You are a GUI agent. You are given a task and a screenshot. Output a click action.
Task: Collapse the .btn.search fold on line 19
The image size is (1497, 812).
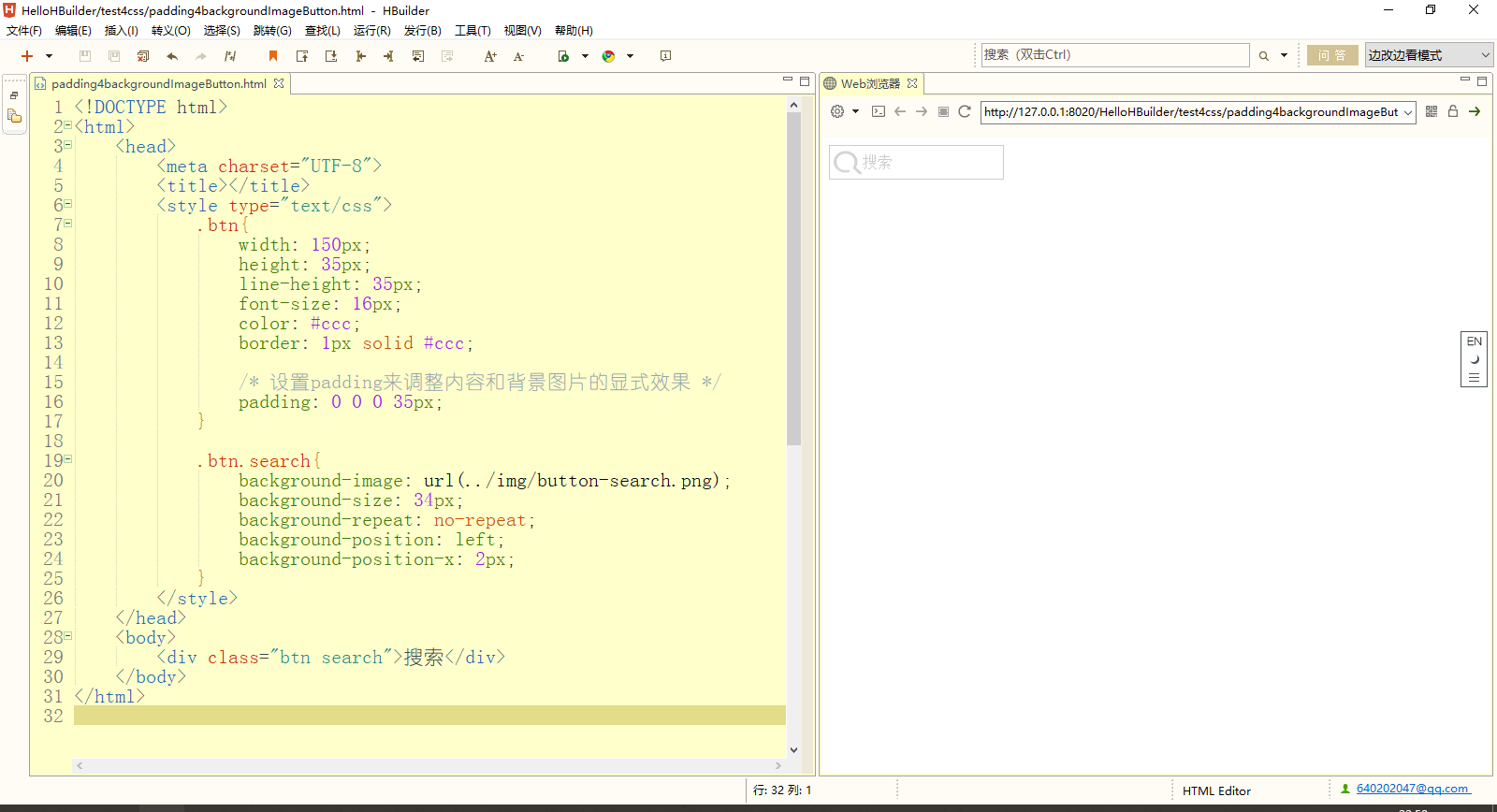[x=68, y=459]
